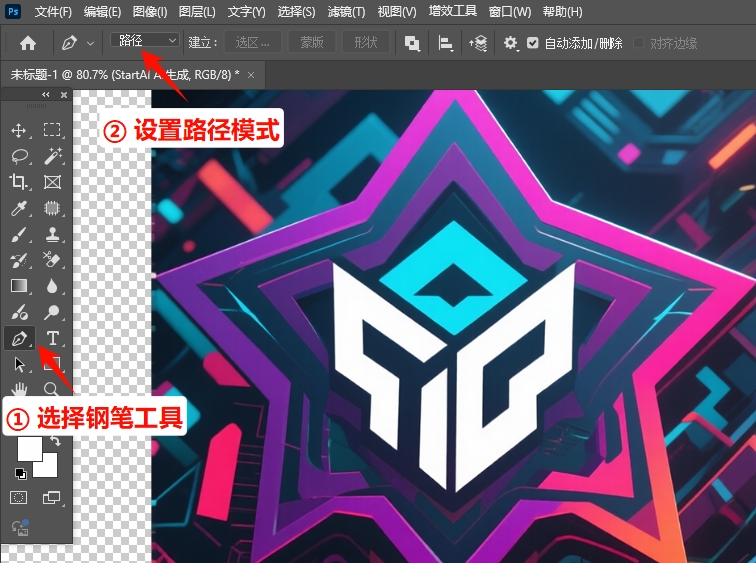Screen dimensions: 756x563
Task: Expand the pen tool preset picker
Action: (90, 43)
